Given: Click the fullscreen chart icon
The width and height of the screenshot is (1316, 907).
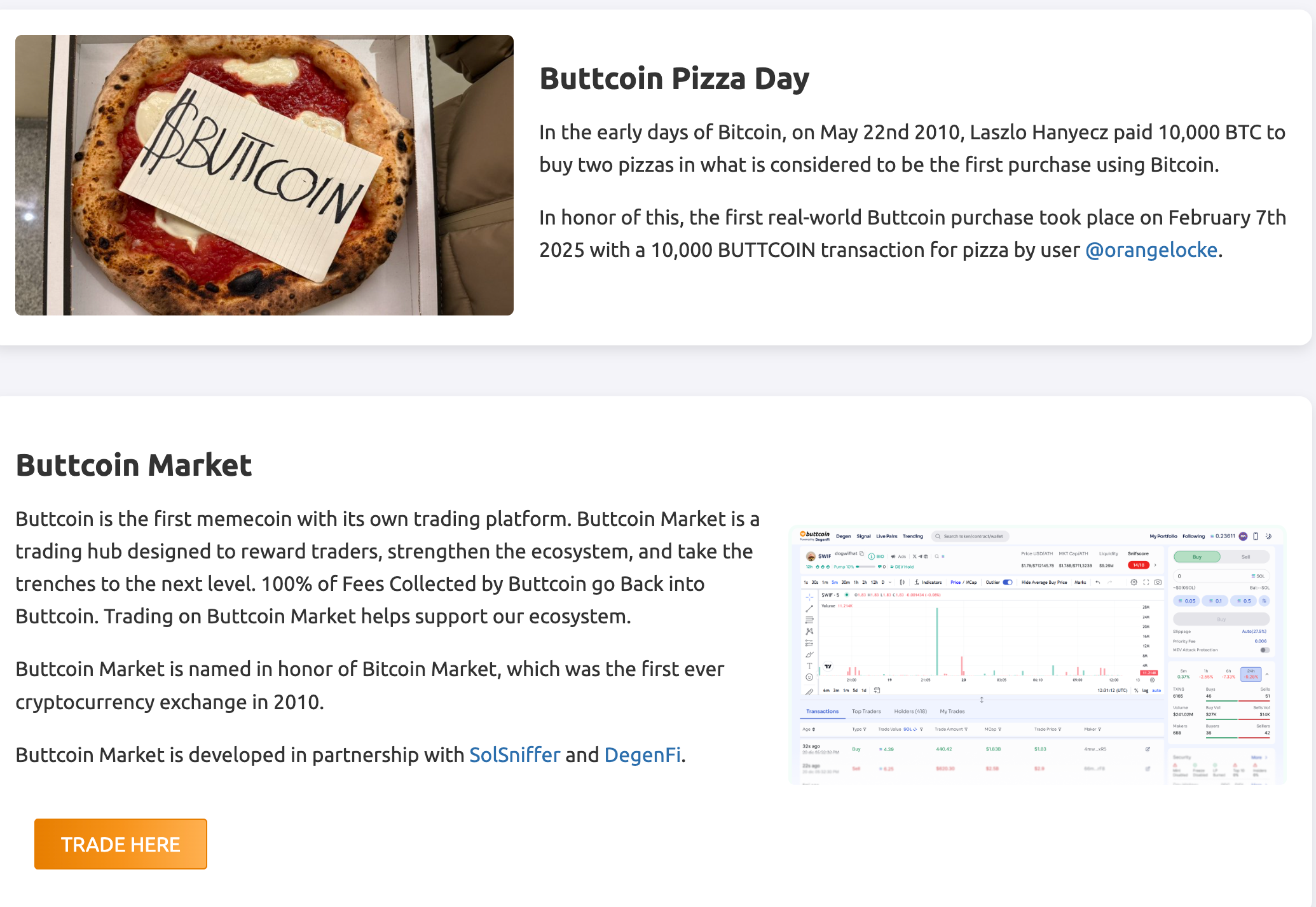Looking at the screenshot, I should coord(1146,582).
